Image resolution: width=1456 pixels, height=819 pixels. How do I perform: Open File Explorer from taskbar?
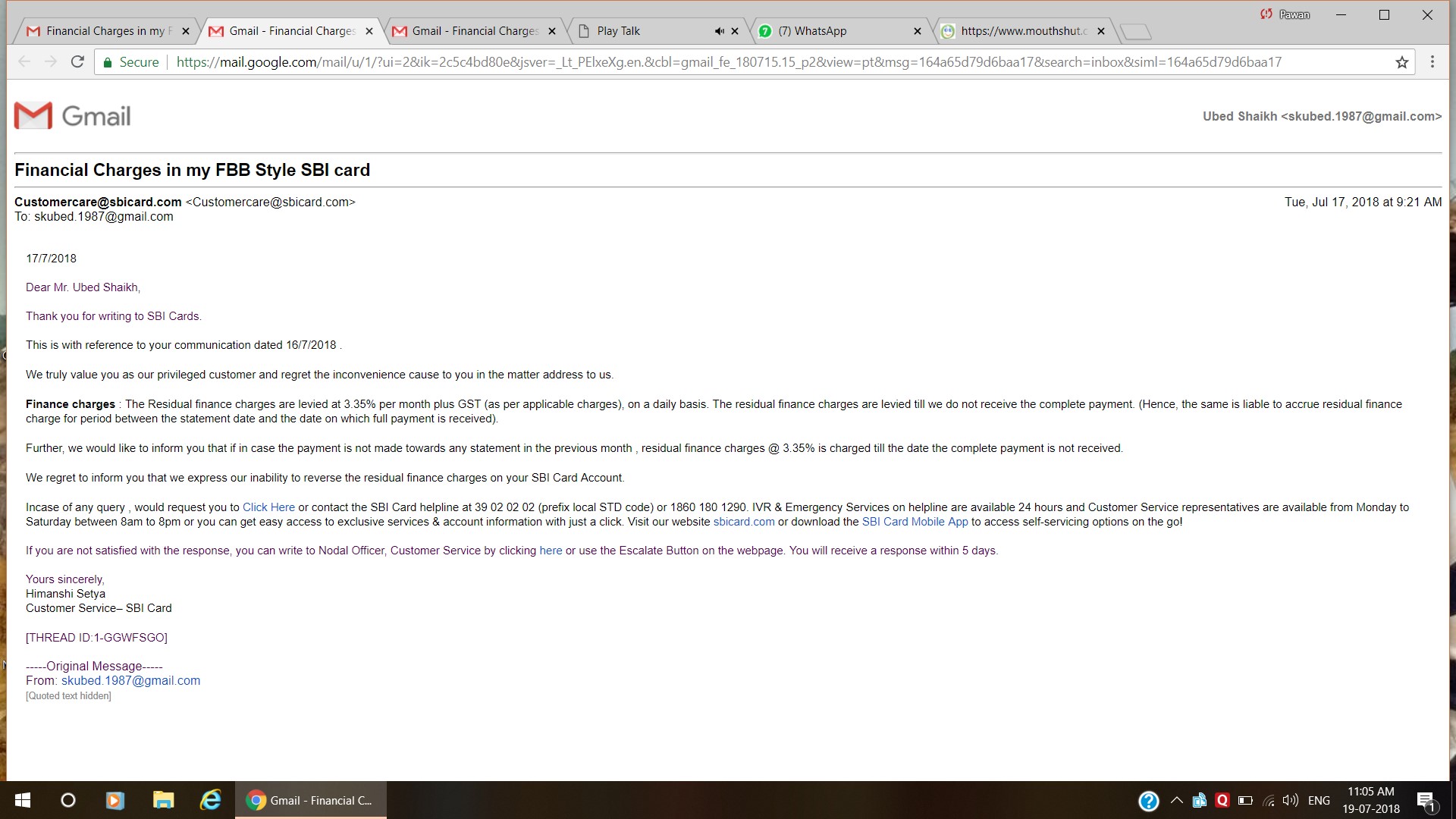click(x=163, y=800)
